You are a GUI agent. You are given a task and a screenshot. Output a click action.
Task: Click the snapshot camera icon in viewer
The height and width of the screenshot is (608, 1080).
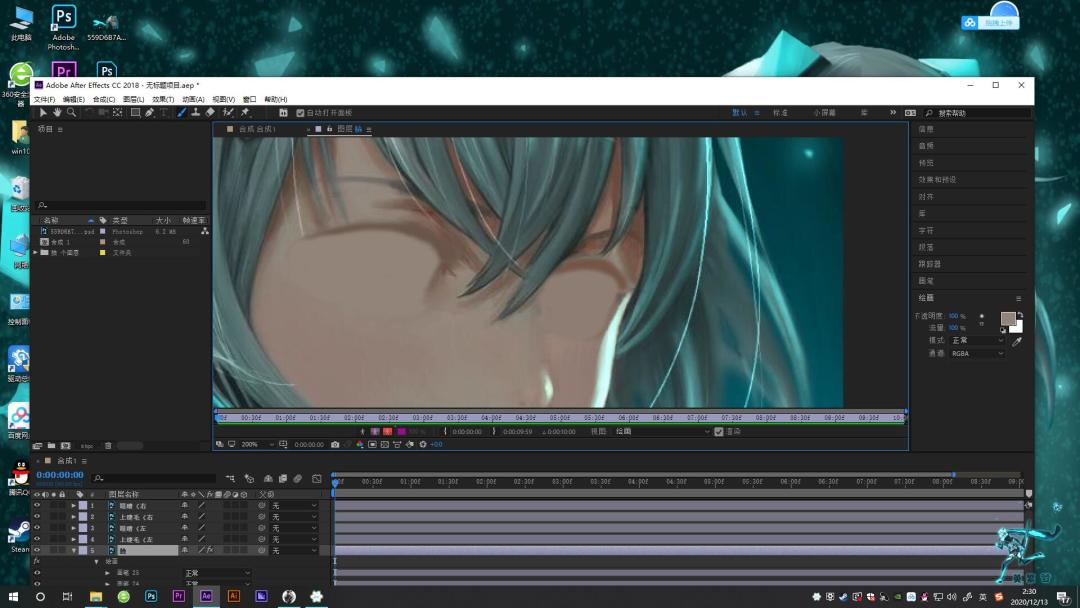pyautogui.click(x=335, y=445)
